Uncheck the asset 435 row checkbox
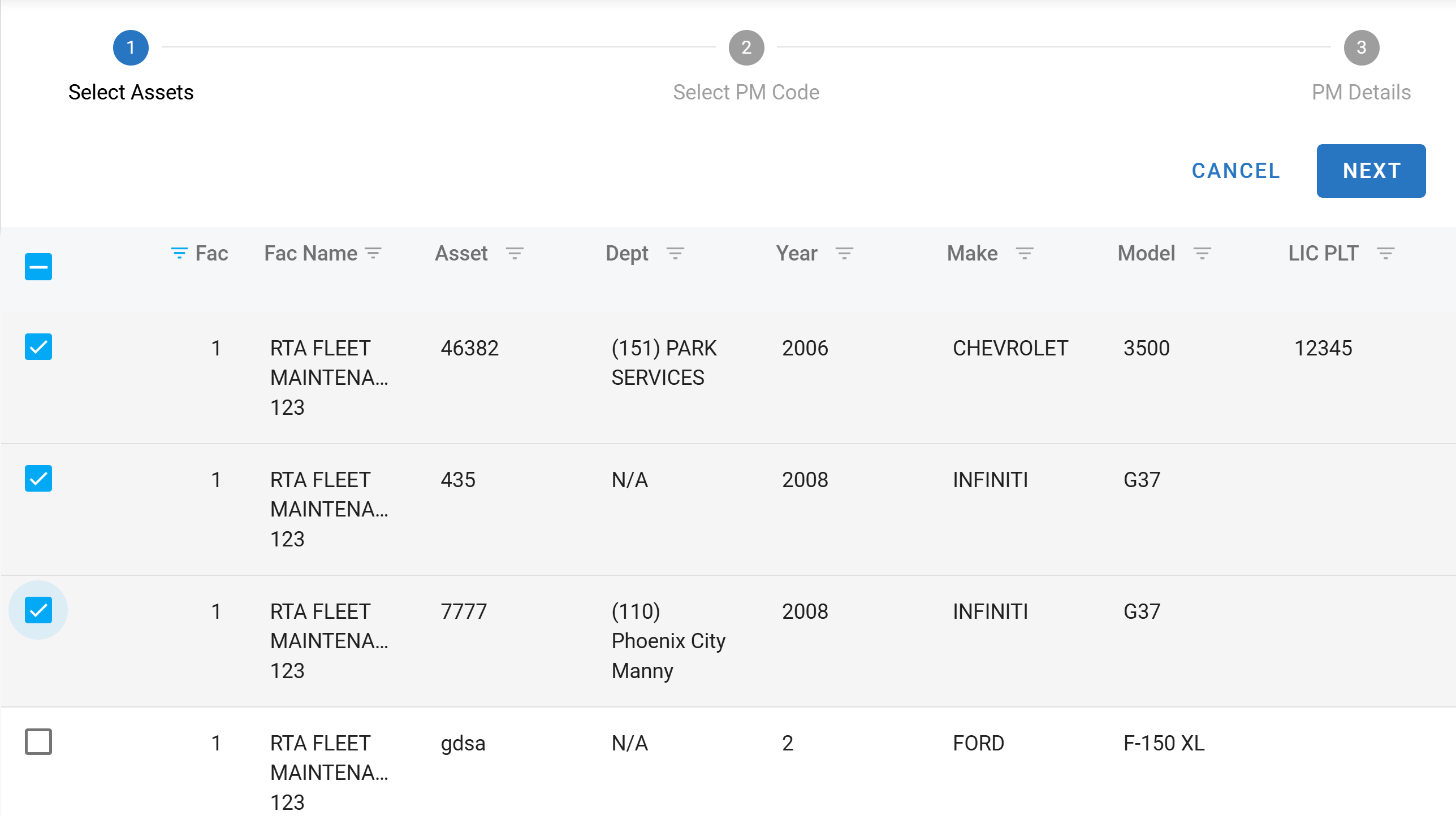The image size is (1456, 816). pos(38,479)
